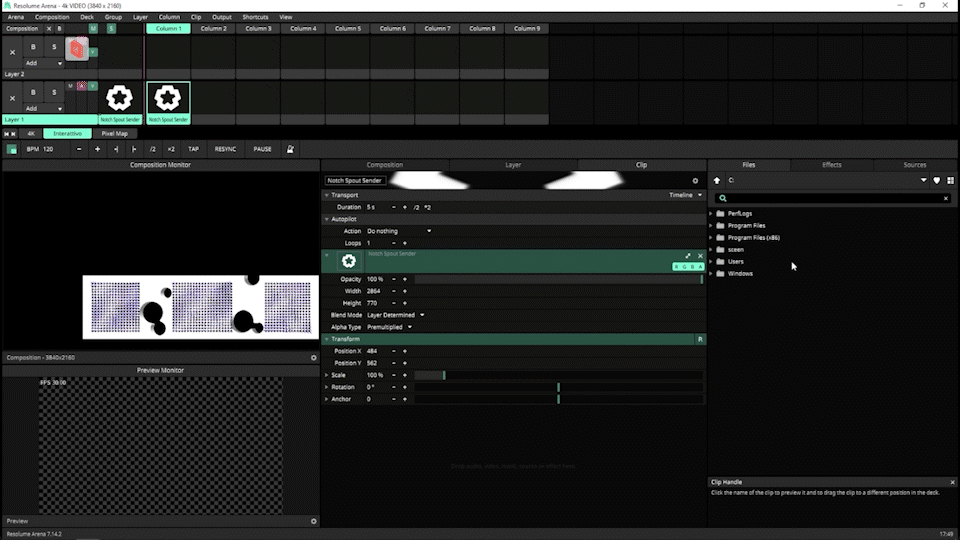Go up one folder in the Files browser
This screenshot has height=540, width=960.
click(x=717, y=181)
